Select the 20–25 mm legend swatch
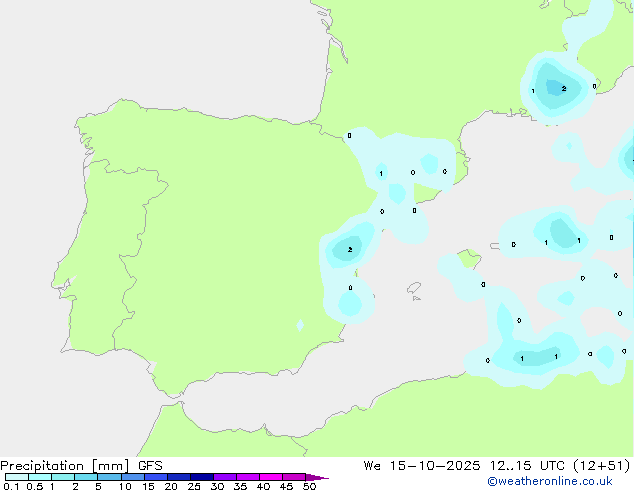This screenshot has width=634, height=490. (179, 477)
